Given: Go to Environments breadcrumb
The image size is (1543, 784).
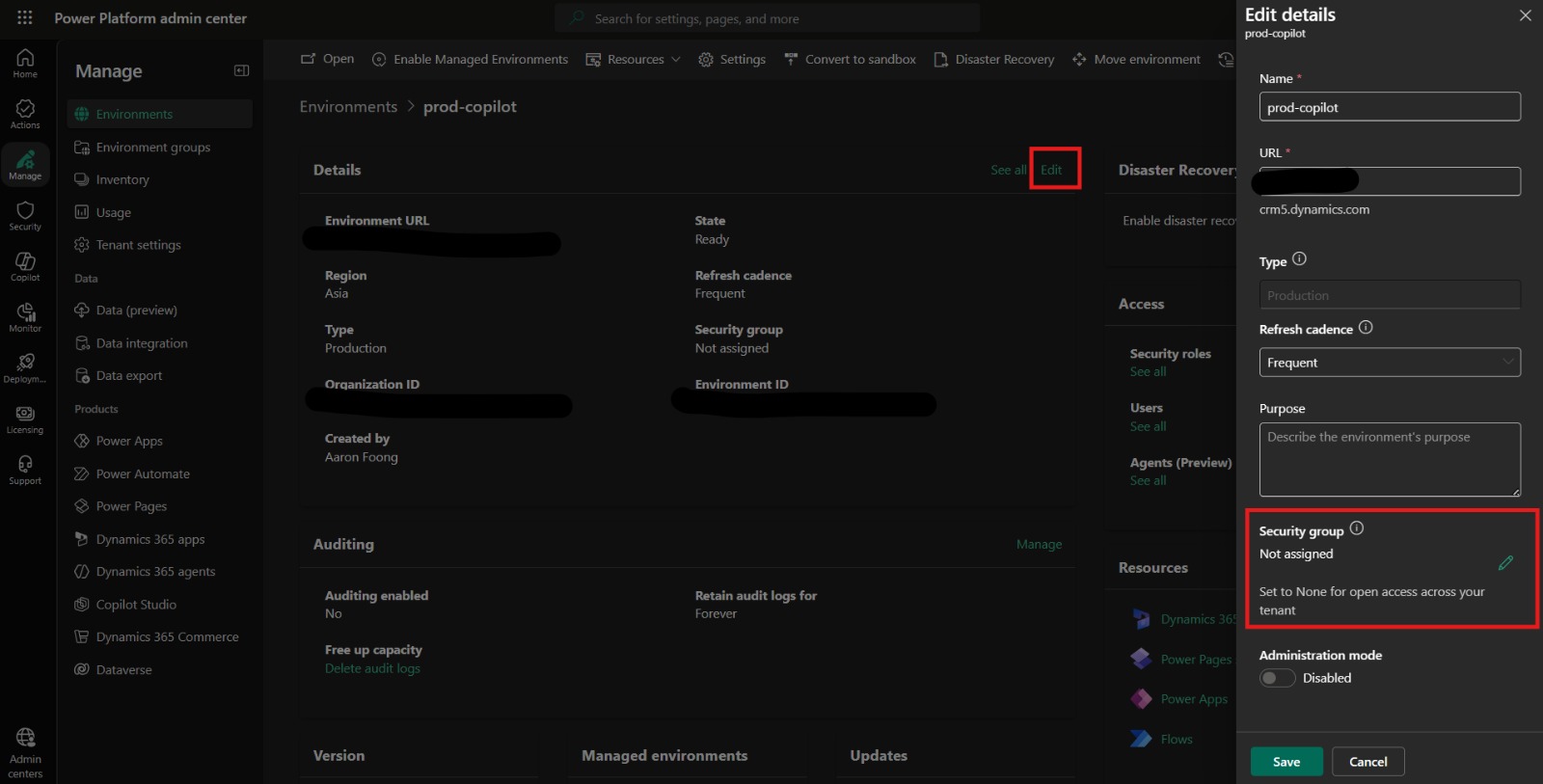Looking at the screenshot, I should click(348, 106).
